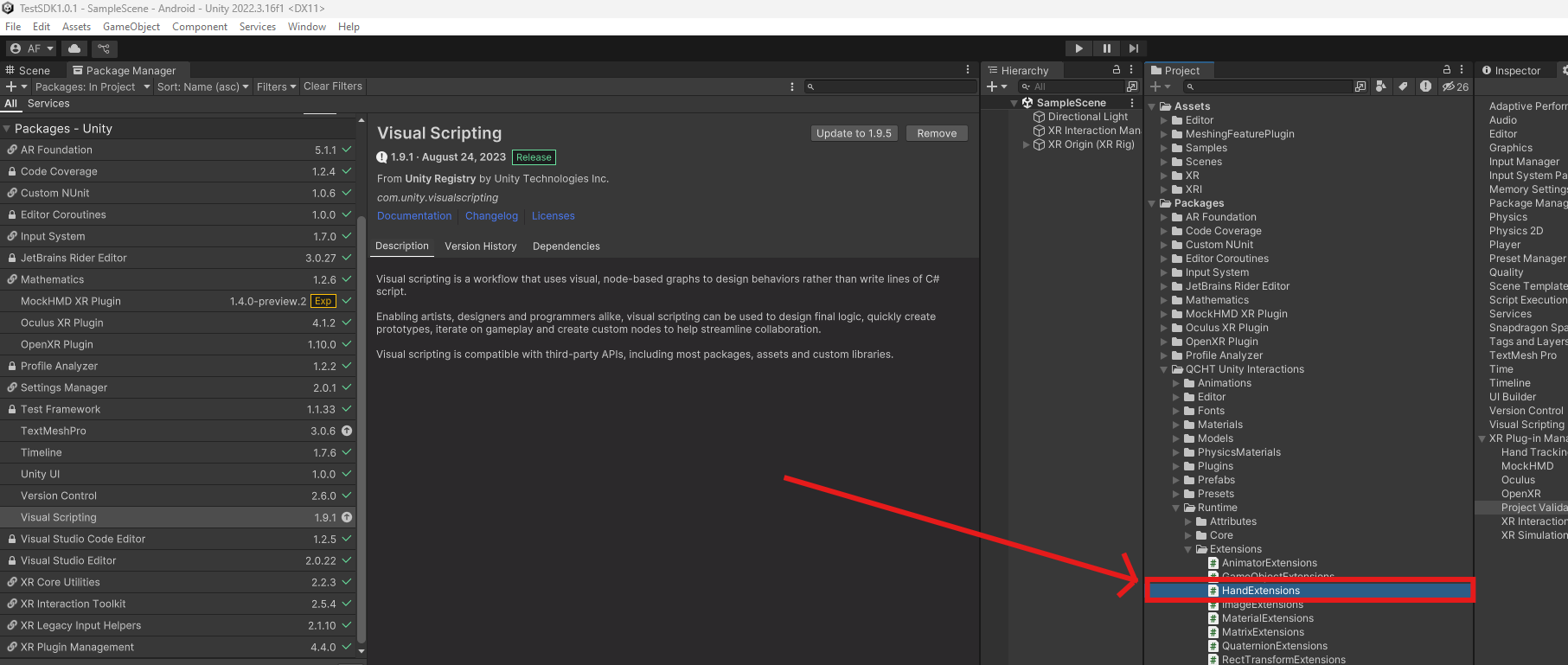The width and height of the screenshot is (1568, 665).
Task: Click Update to 1.9.5 button
Action: (x=854, y=133)
